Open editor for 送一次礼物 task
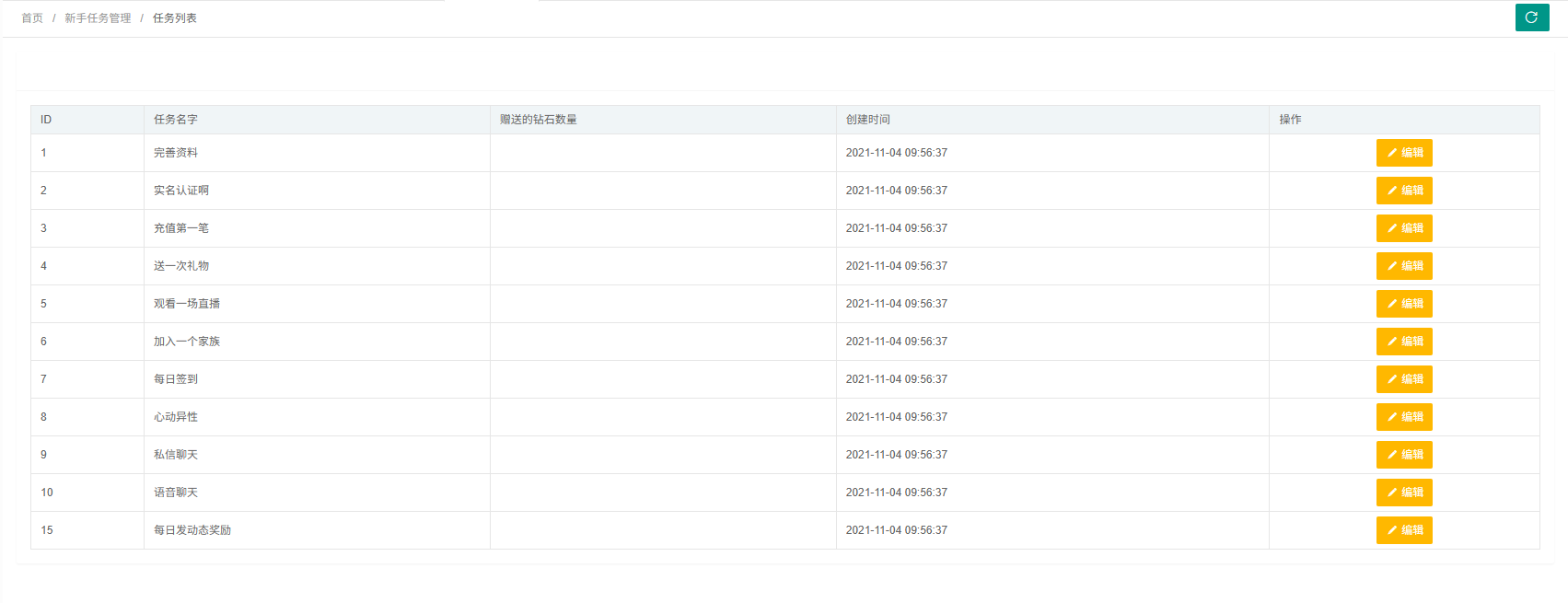 [x=1404, y=266]
